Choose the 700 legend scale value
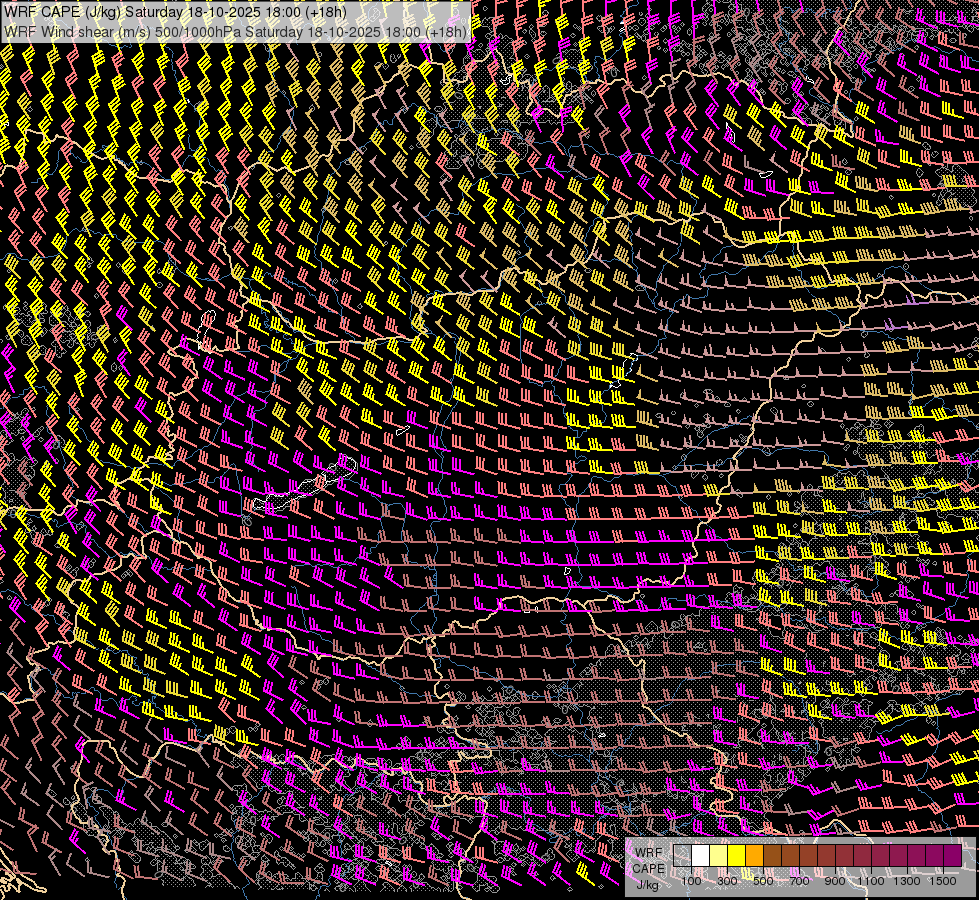The height and width of the screenshot is (900, 979). (x=799, y=881)
